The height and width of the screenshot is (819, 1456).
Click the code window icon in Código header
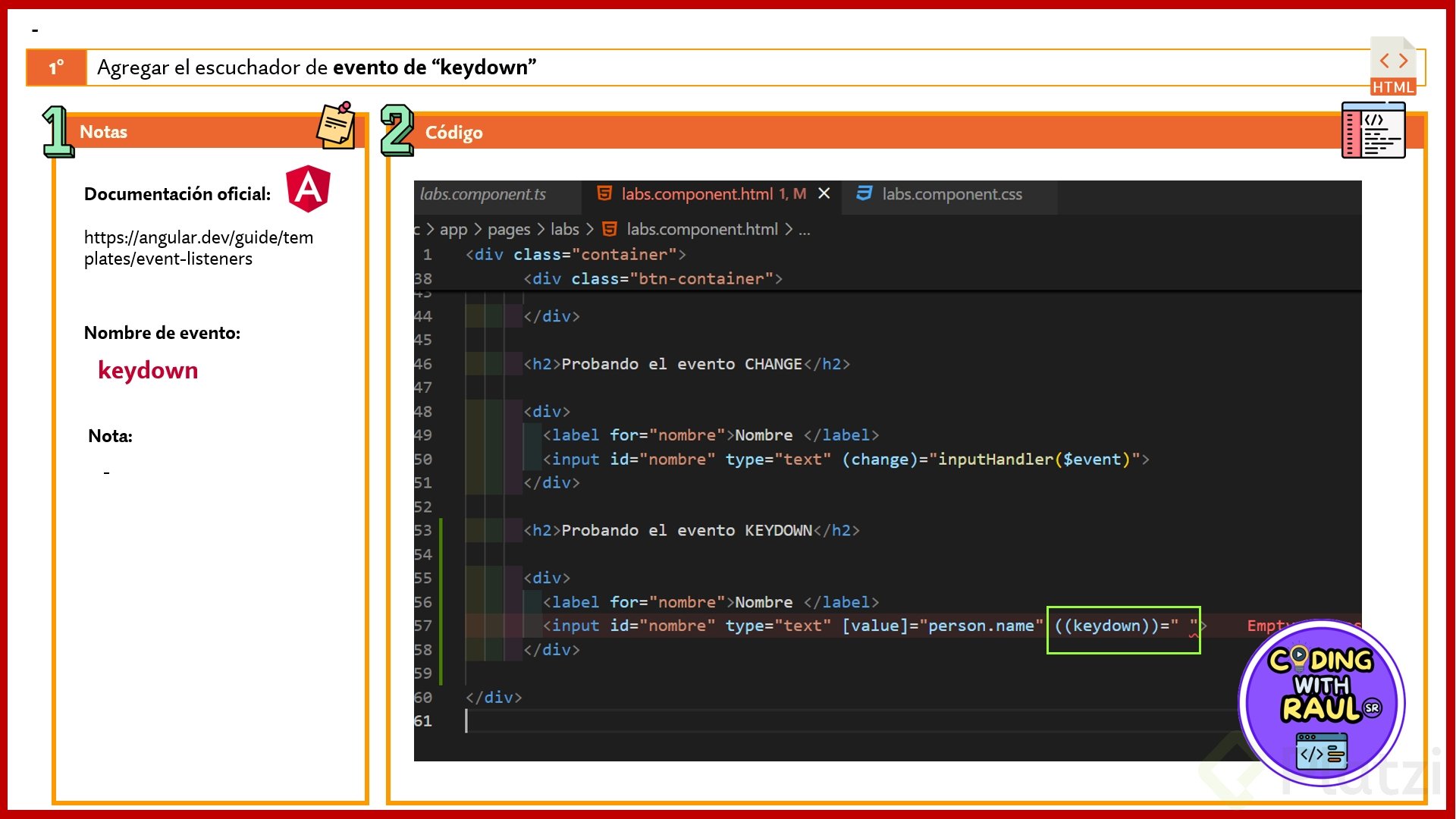1373,130
